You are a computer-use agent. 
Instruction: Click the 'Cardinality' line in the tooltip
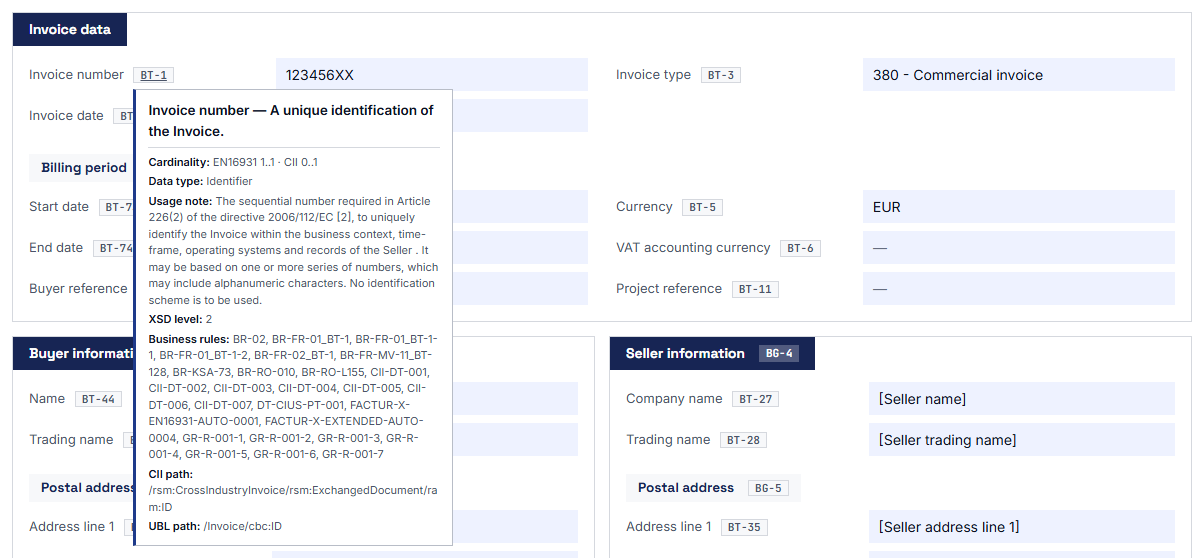tap(233, 162)
